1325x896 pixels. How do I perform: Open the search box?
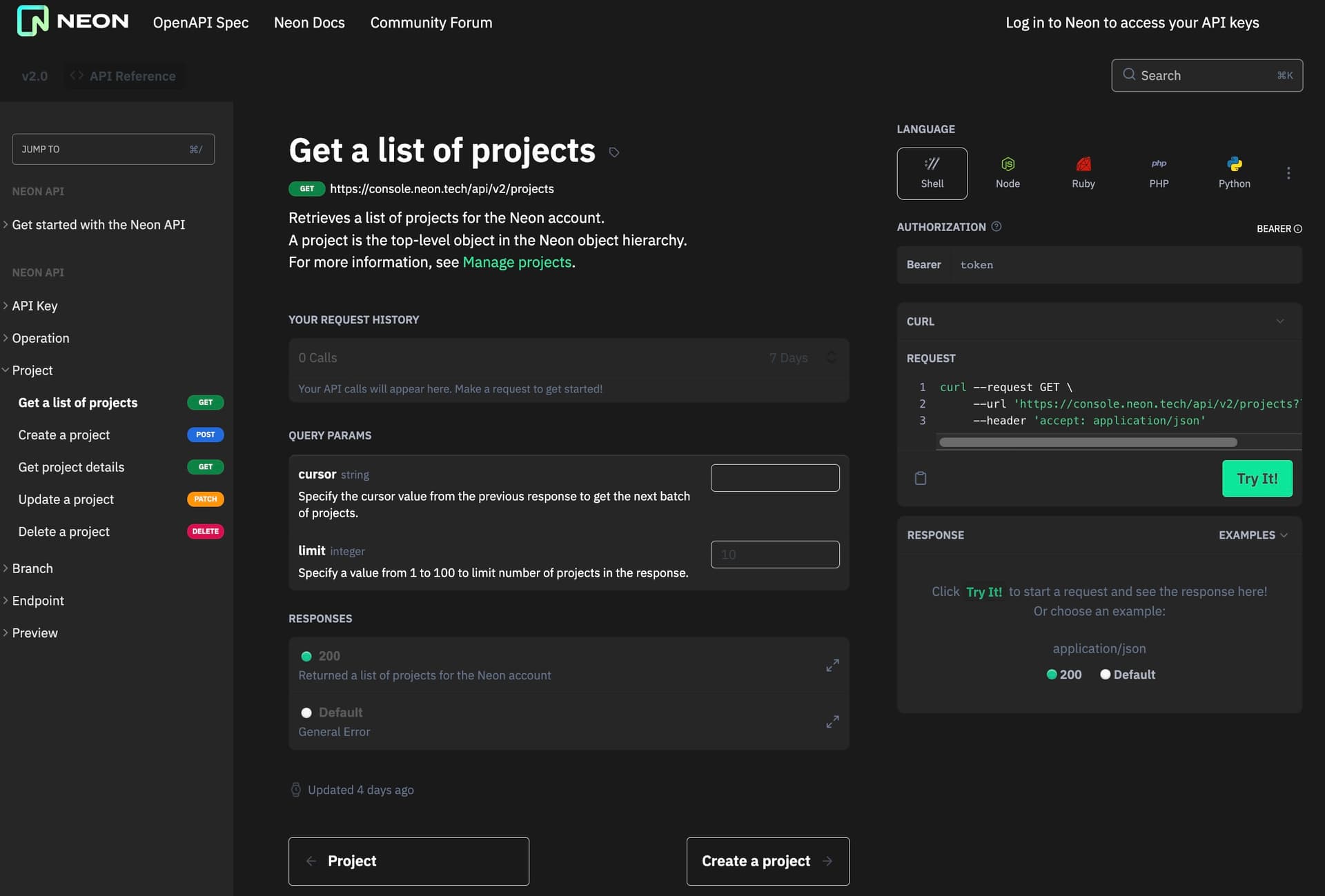tap(1207, 75)
